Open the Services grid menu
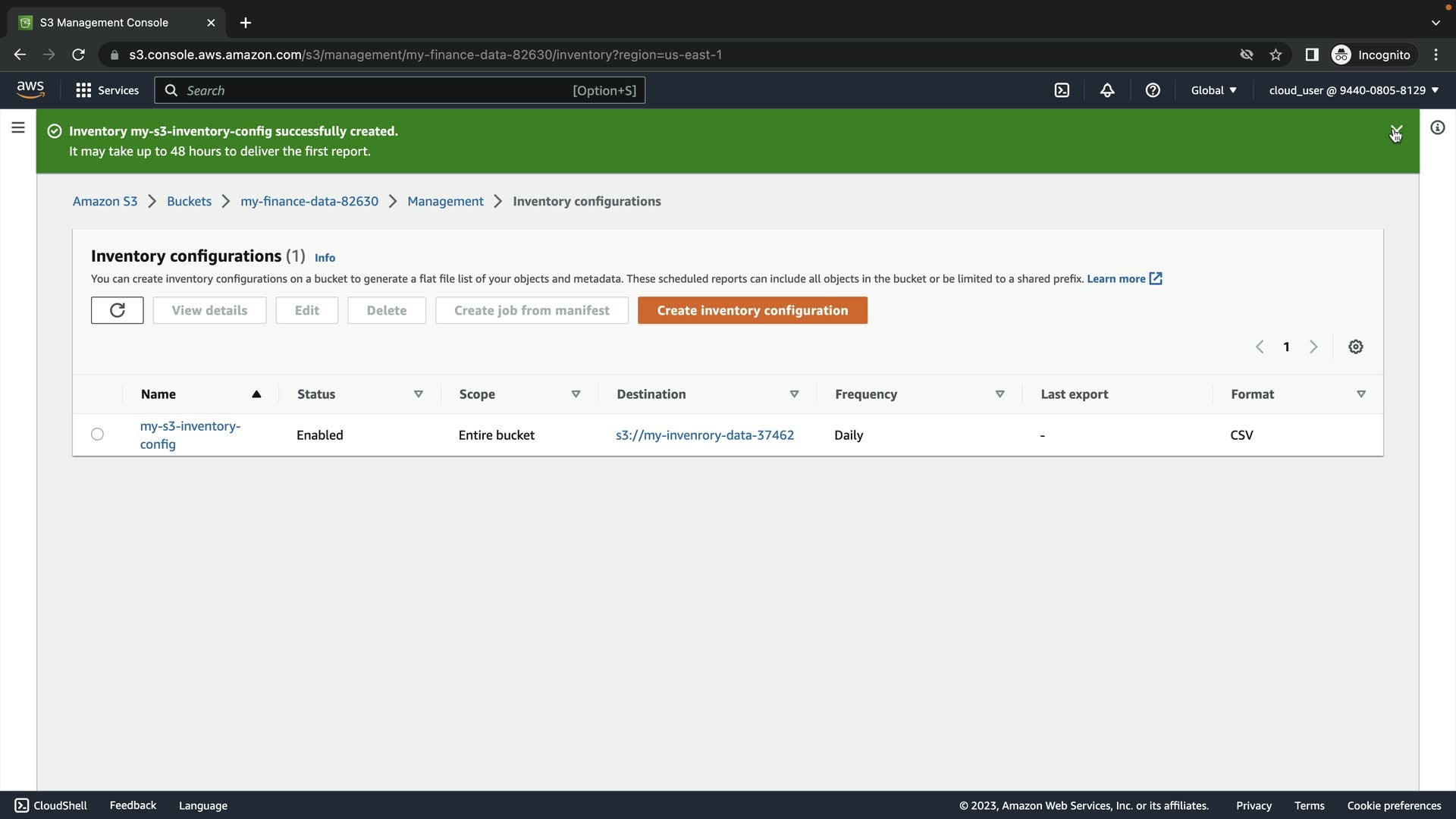Screen dimensions: 1456x819 107,90
